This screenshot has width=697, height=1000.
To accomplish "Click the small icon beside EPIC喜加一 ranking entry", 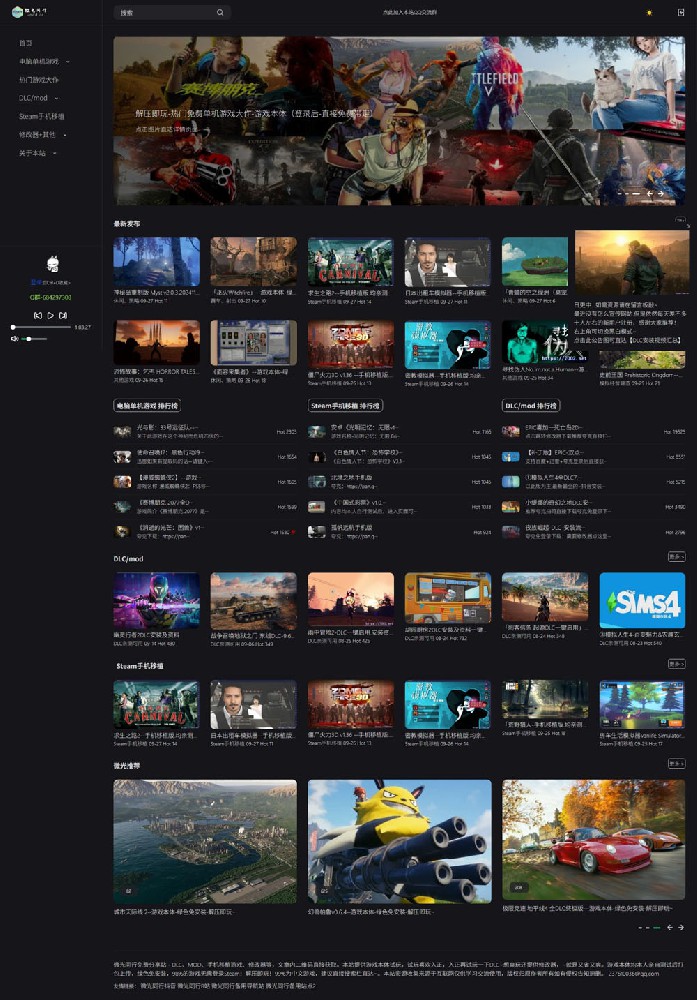I will (511, 432).
